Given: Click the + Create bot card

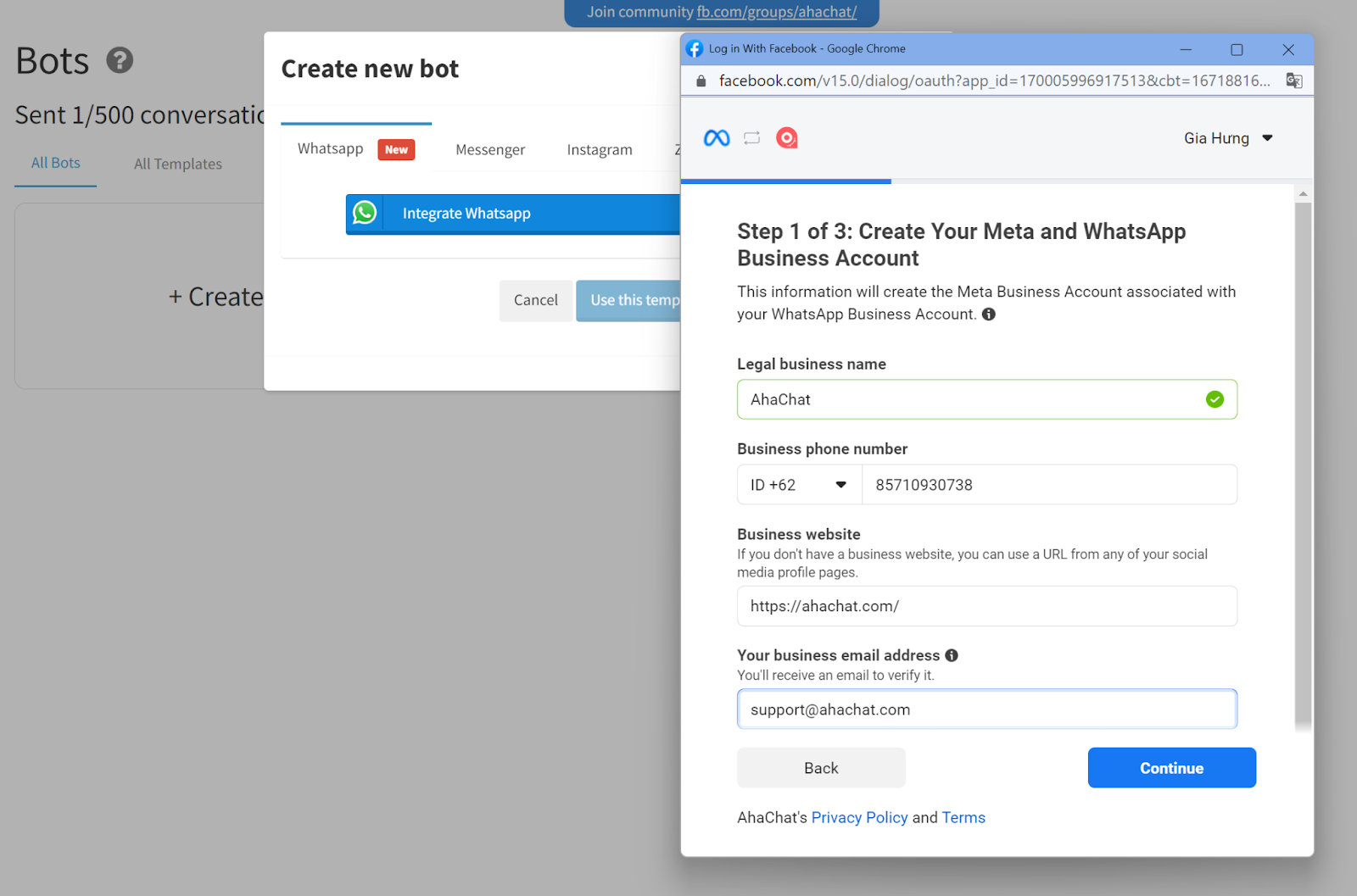Looking at the screenshot, I should click(139, 297).
